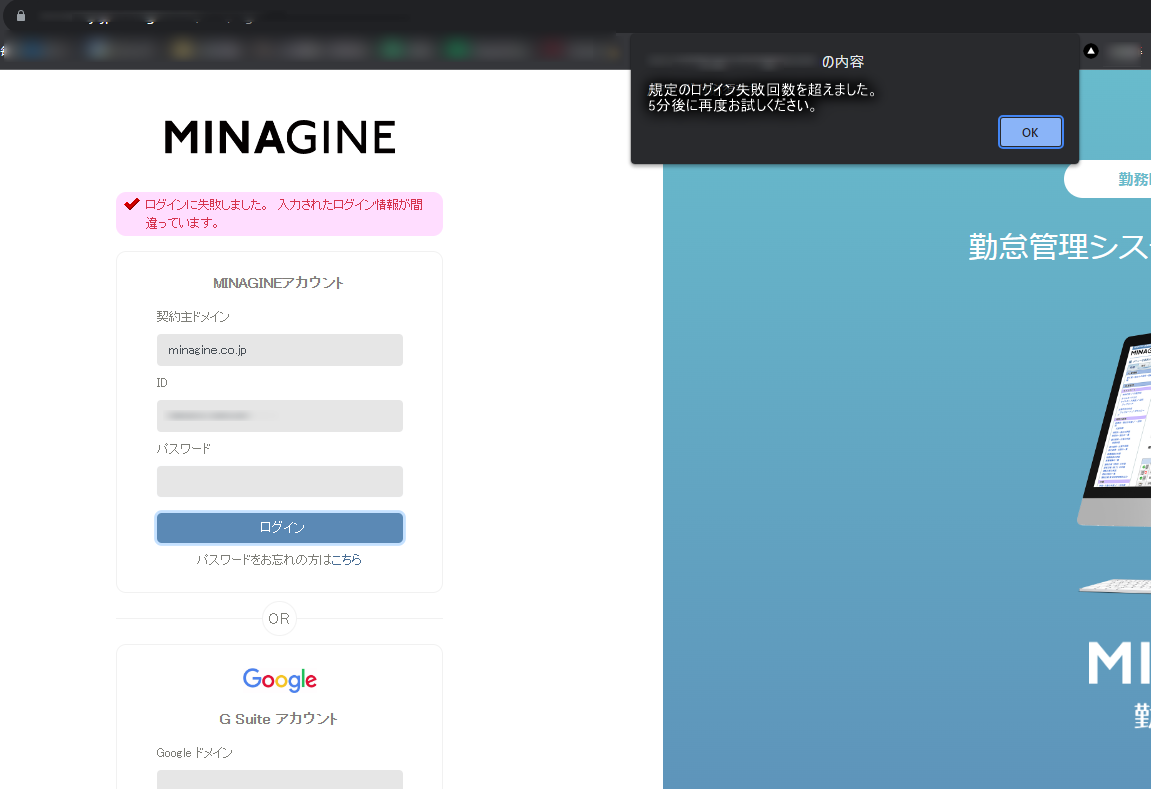Click OK in the login failure alert
Screen dimensions: 1151x789
click(1030, 132)
